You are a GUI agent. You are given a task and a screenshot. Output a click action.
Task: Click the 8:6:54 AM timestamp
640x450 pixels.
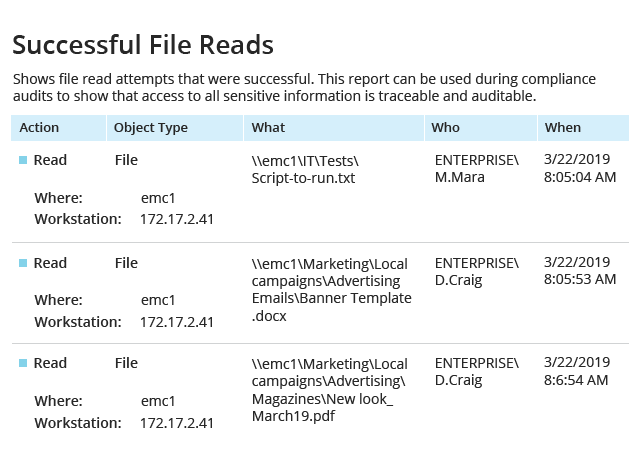576,380
